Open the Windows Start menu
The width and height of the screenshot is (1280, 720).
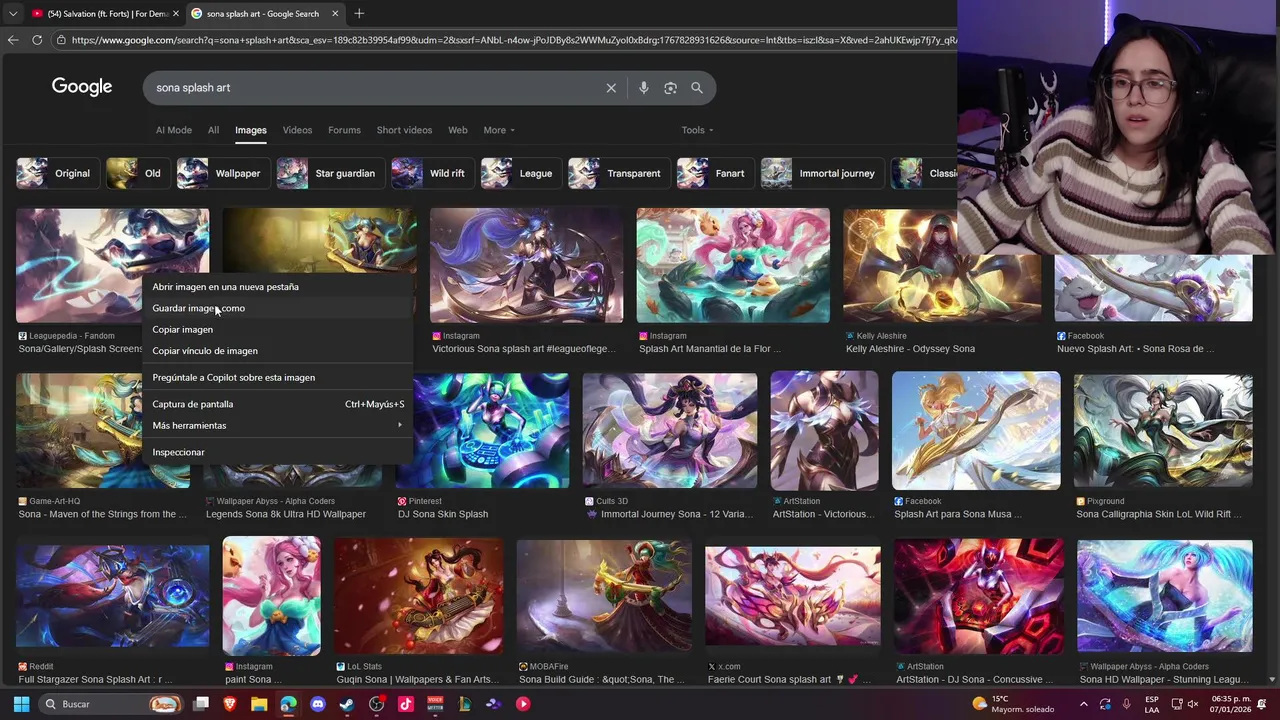21,704
